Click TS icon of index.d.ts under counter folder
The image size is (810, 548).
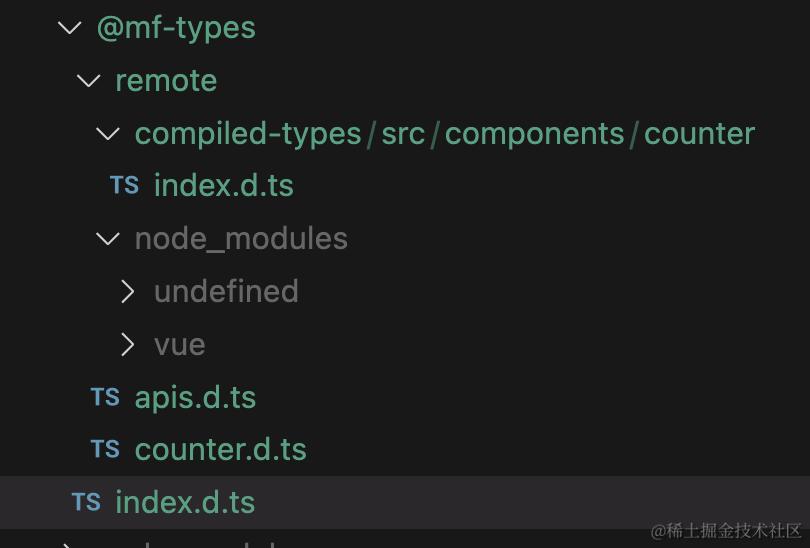coord(124,185)
